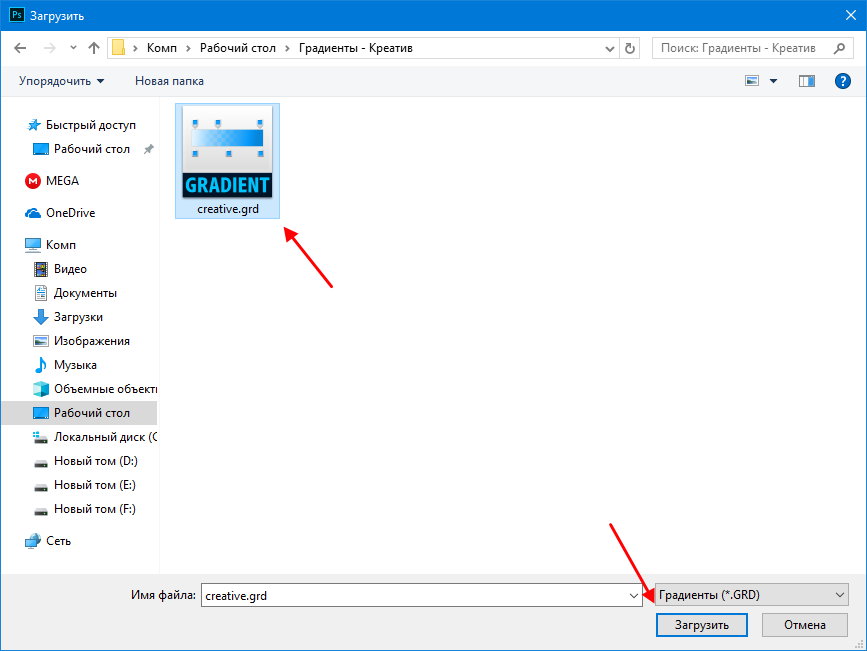Open the Загрузки folder
Image resolution: width=867 pixels, height=651 pixels.
[x=69, y=317]
